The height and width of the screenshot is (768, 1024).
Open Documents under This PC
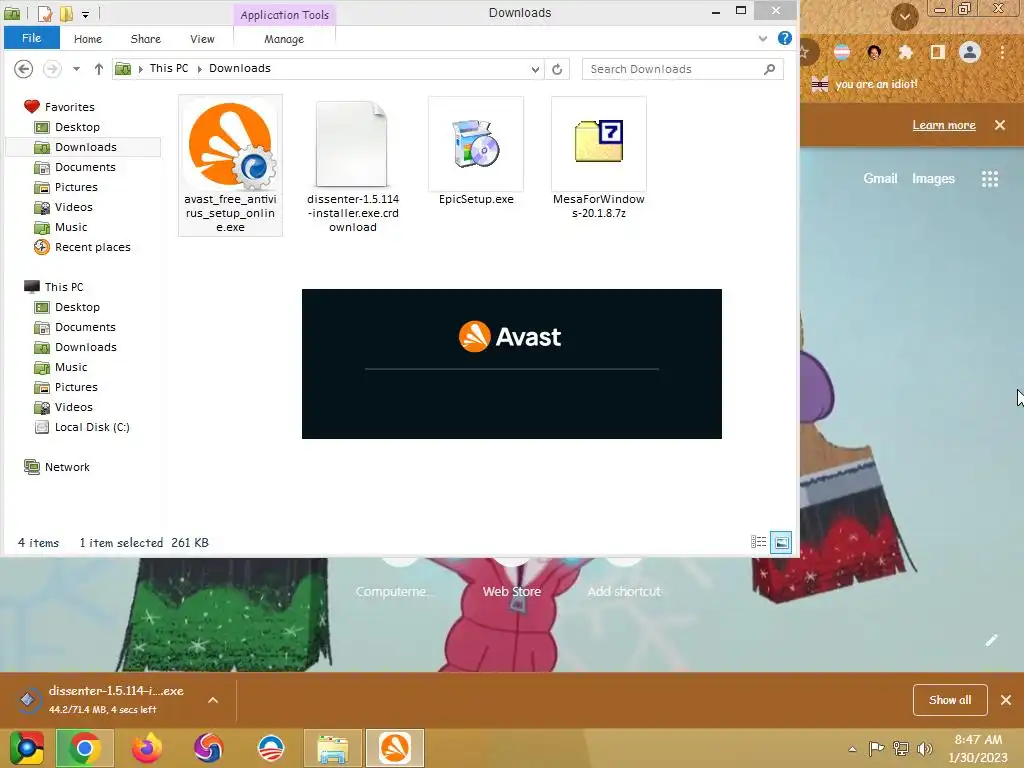point(85,327)
